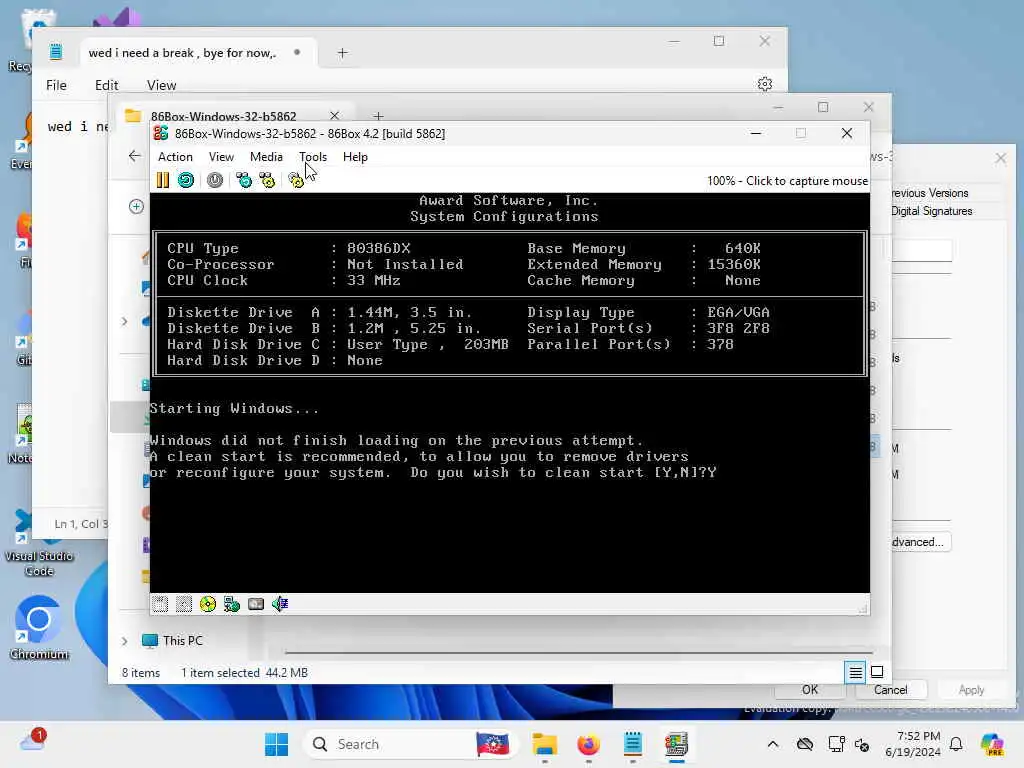The height and width of the screenshot is (768, 1024).
Task: Click OK in Properties dialog
Action: [x=810, y=690]
